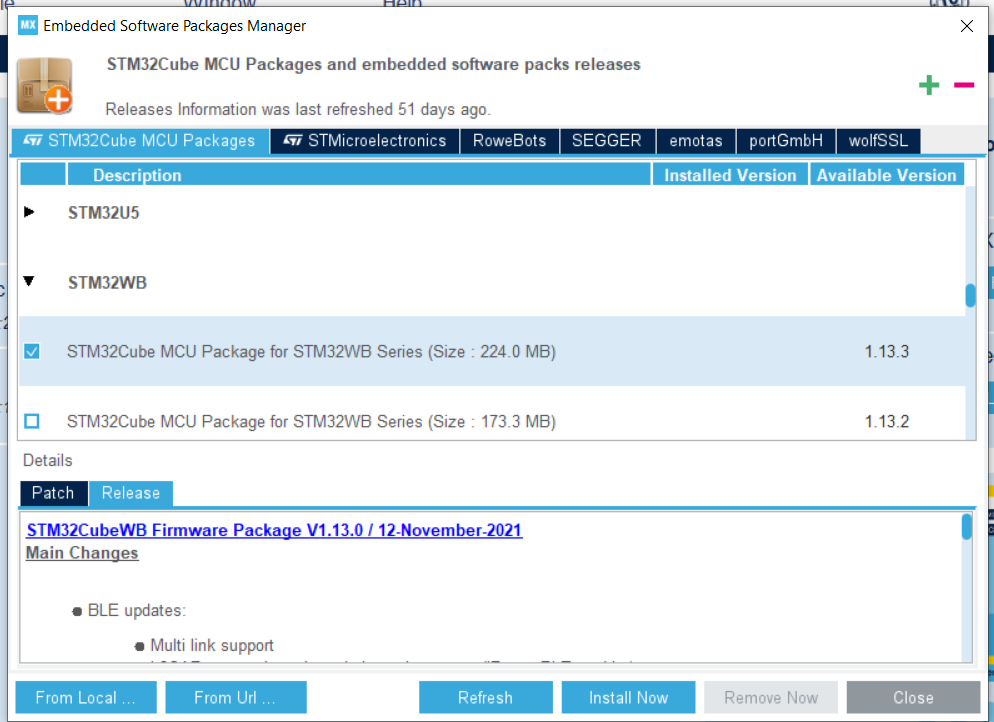
Task: Click the MX application icon in title bar
Action: (x=27, y=26)
